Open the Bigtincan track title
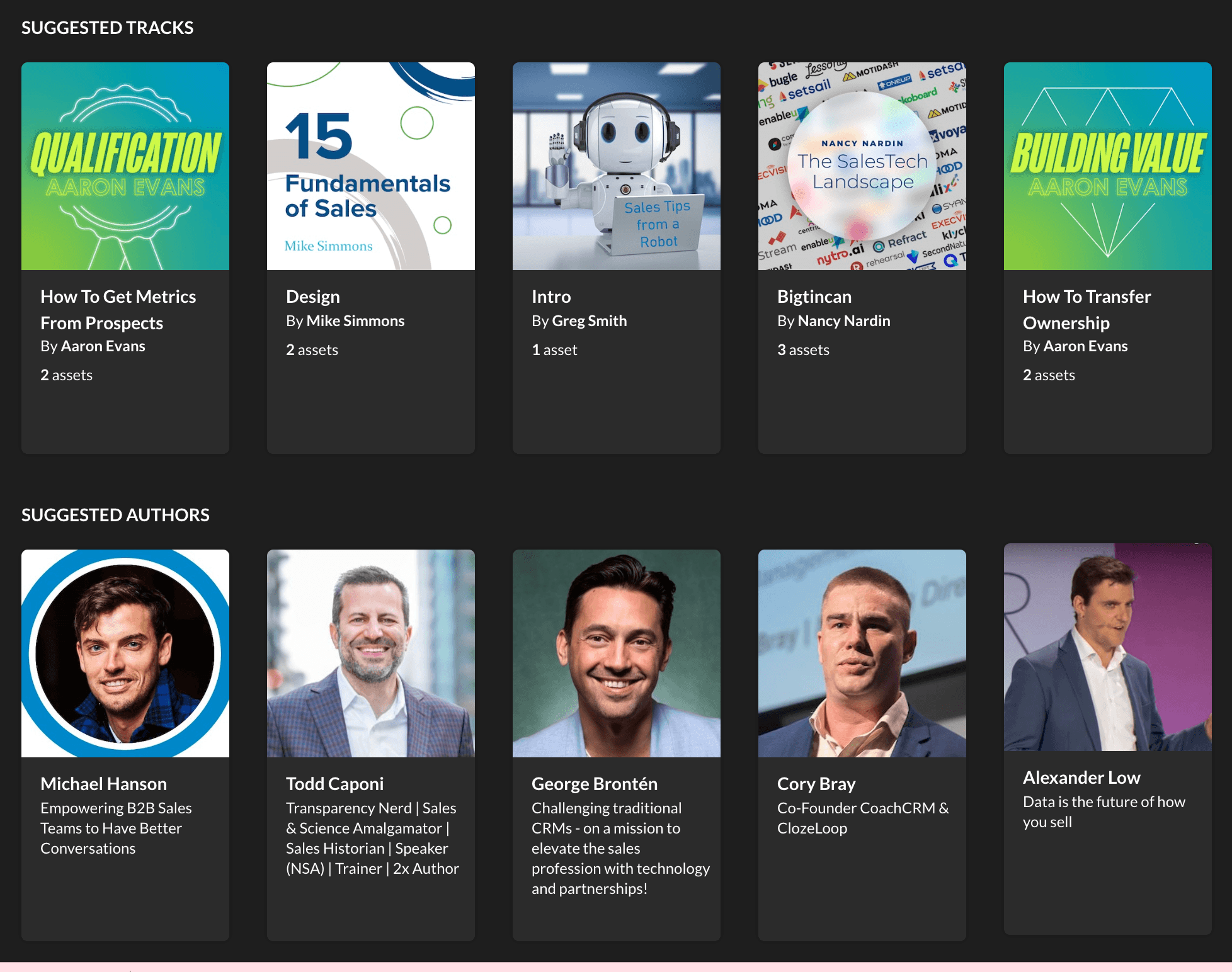 pos(814,297)
